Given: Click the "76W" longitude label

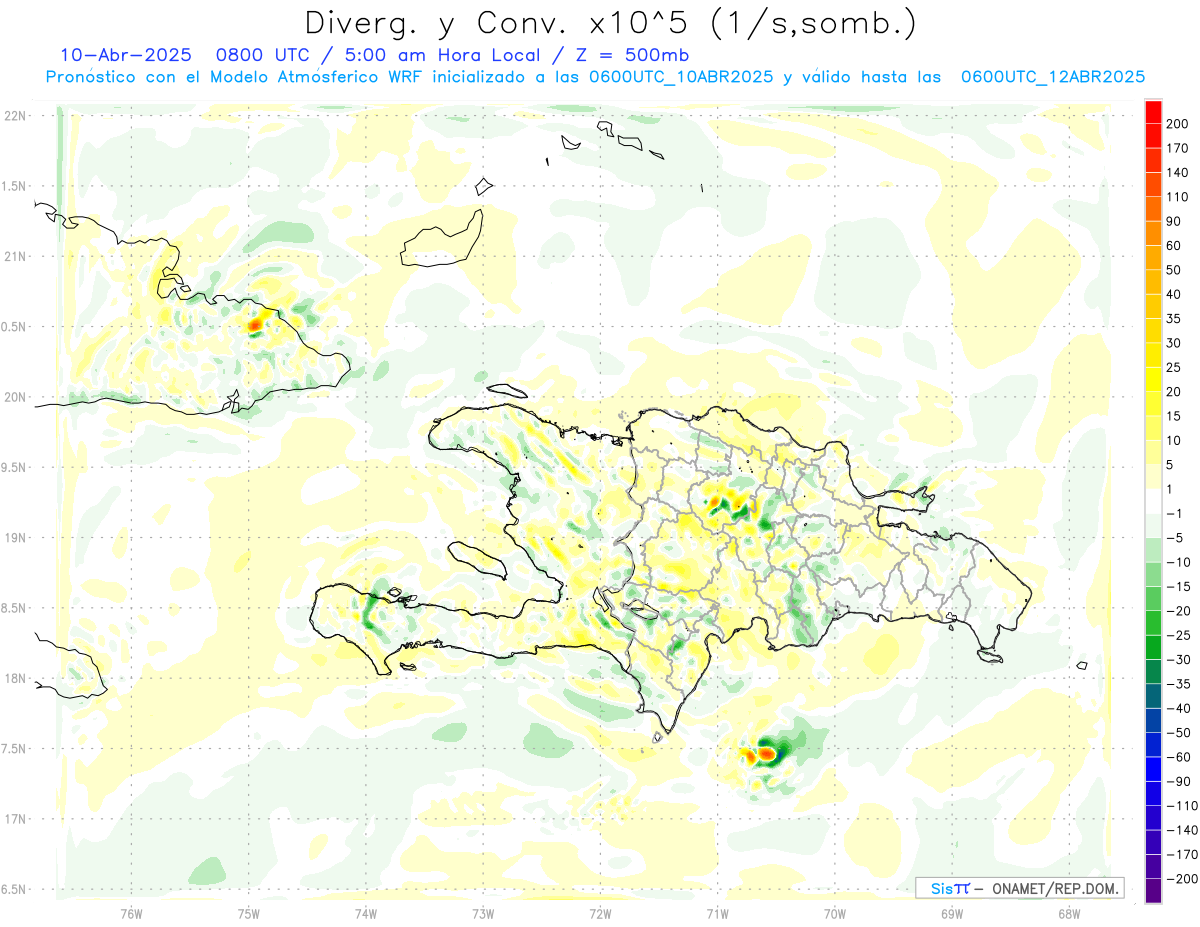Looking at the screenshot, I should [131, 914].
